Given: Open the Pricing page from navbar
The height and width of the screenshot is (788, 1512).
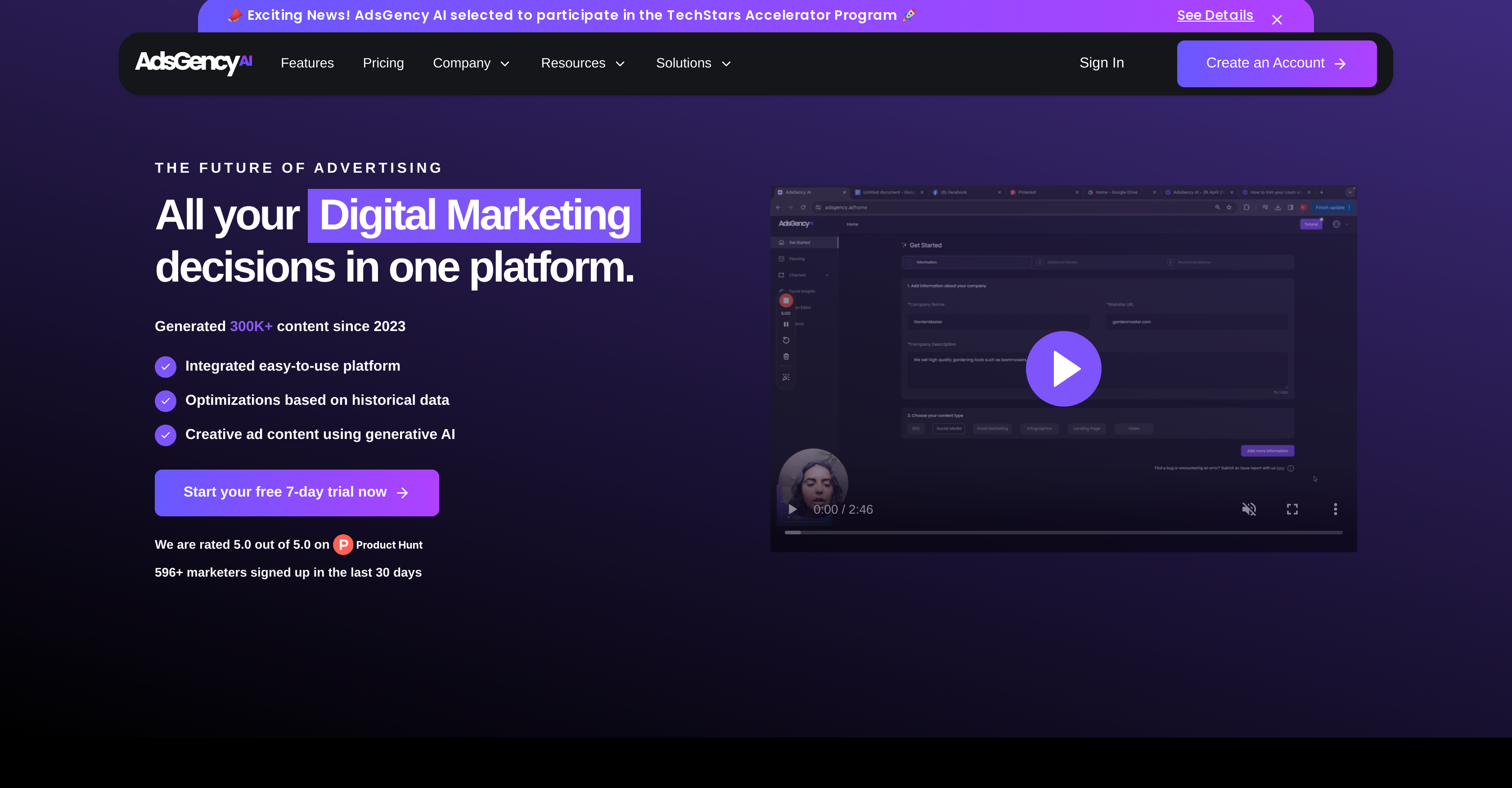Looking at the screenshot, I should click(383, 63).
